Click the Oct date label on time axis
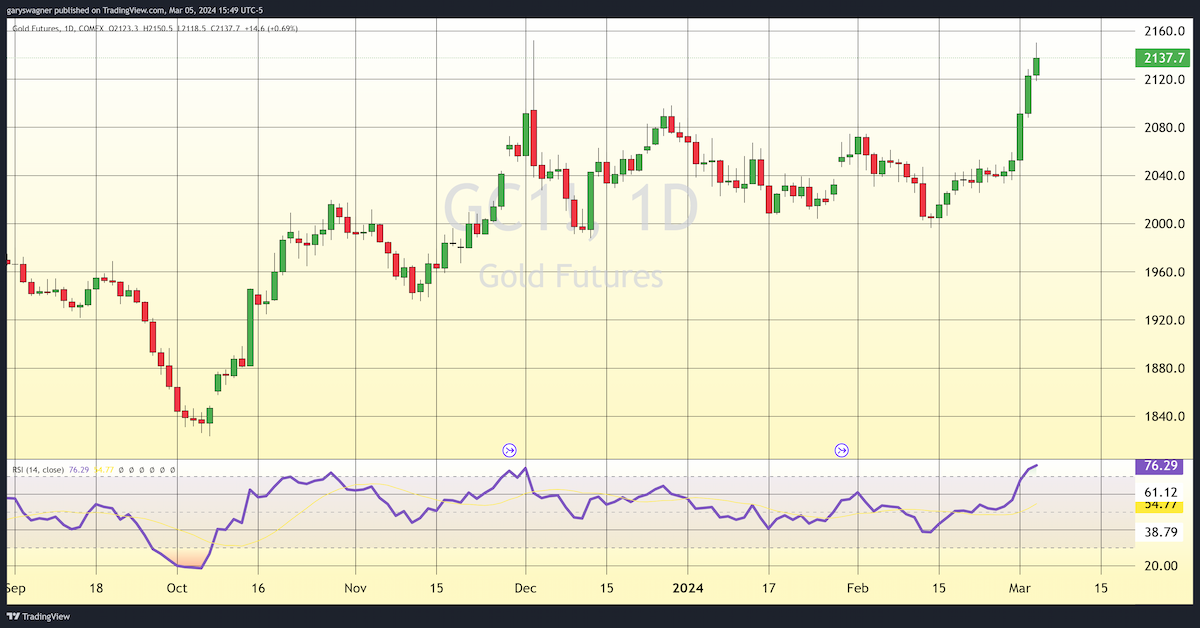Screen dimensions: 1200x628 [x=175, y=588]
